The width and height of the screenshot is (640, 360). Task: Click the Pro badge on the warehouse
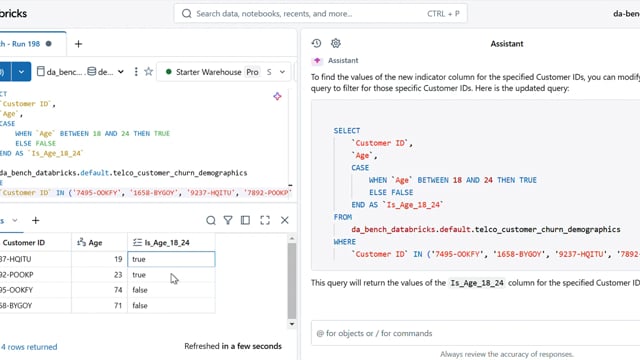pyautogui.click(x=252, y=72)
